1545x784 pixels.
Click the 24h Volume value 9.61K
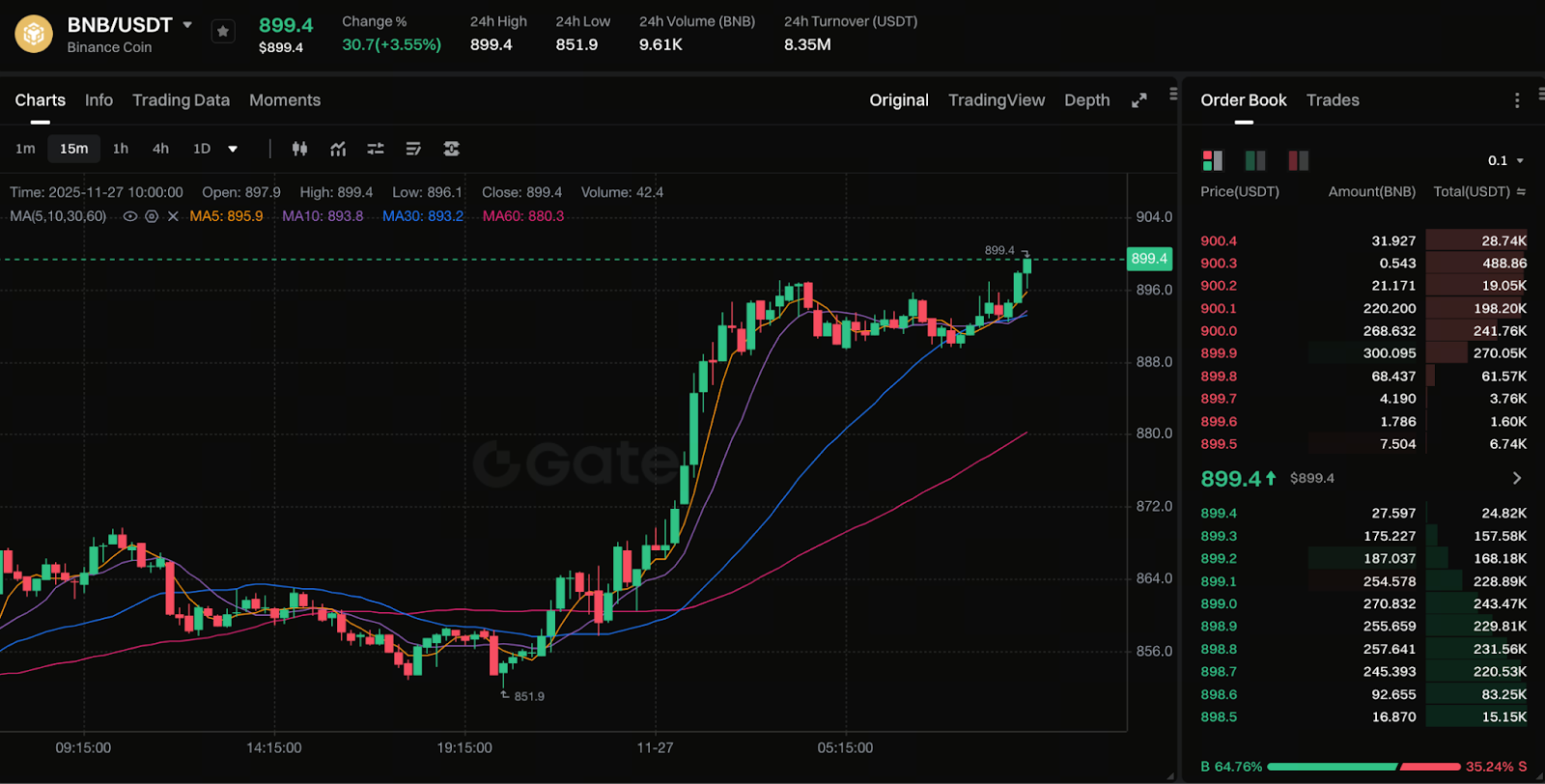pyautogui.click(x=660, y=44)
